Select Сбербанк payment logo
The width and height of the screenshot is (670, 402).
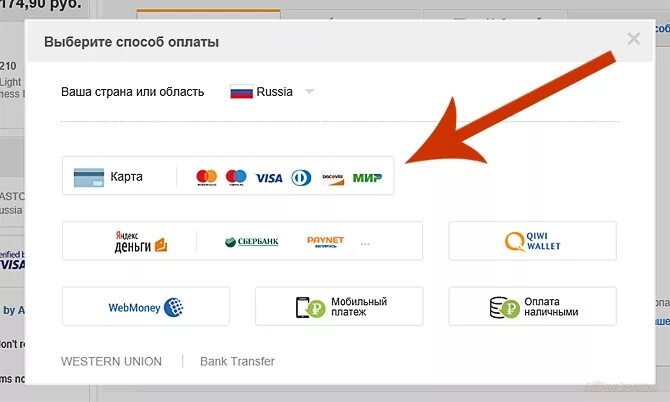coord(252,242)
